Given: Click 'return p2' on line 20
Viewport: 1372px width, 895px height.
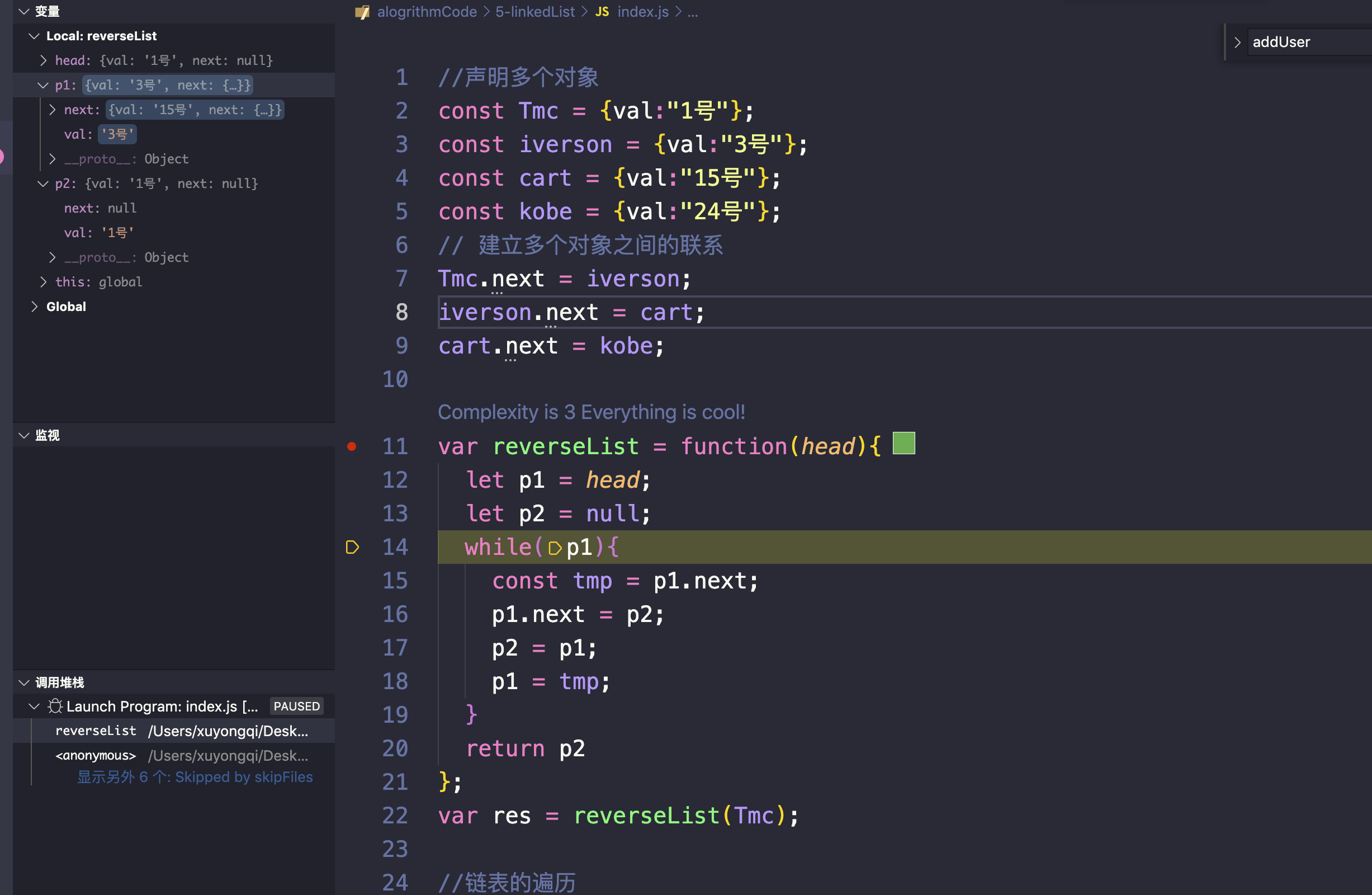Looking at the screenshot, I should pyautogui.click(x=525, y=749).
